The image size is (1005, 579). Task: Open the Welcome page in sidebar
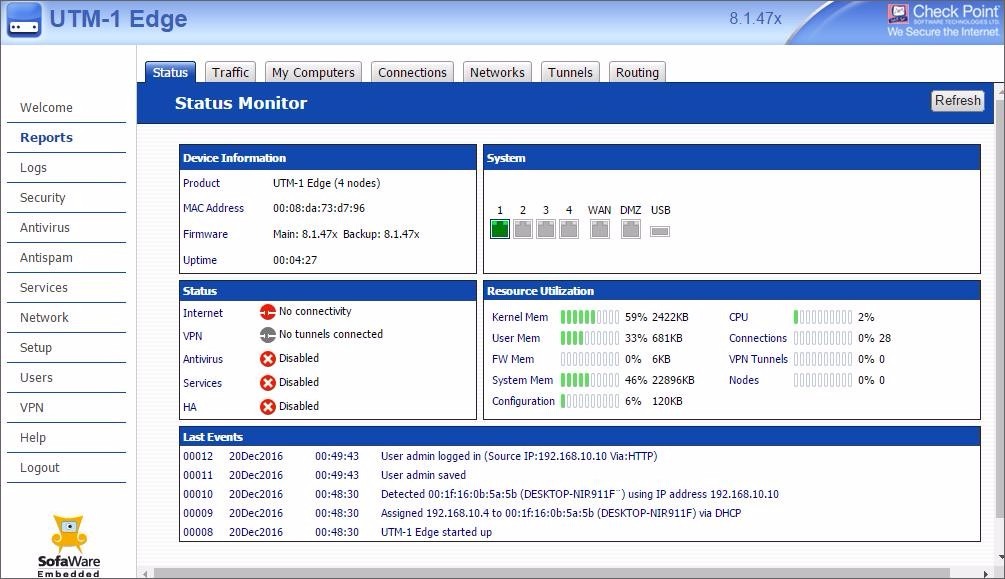(46, 108)
